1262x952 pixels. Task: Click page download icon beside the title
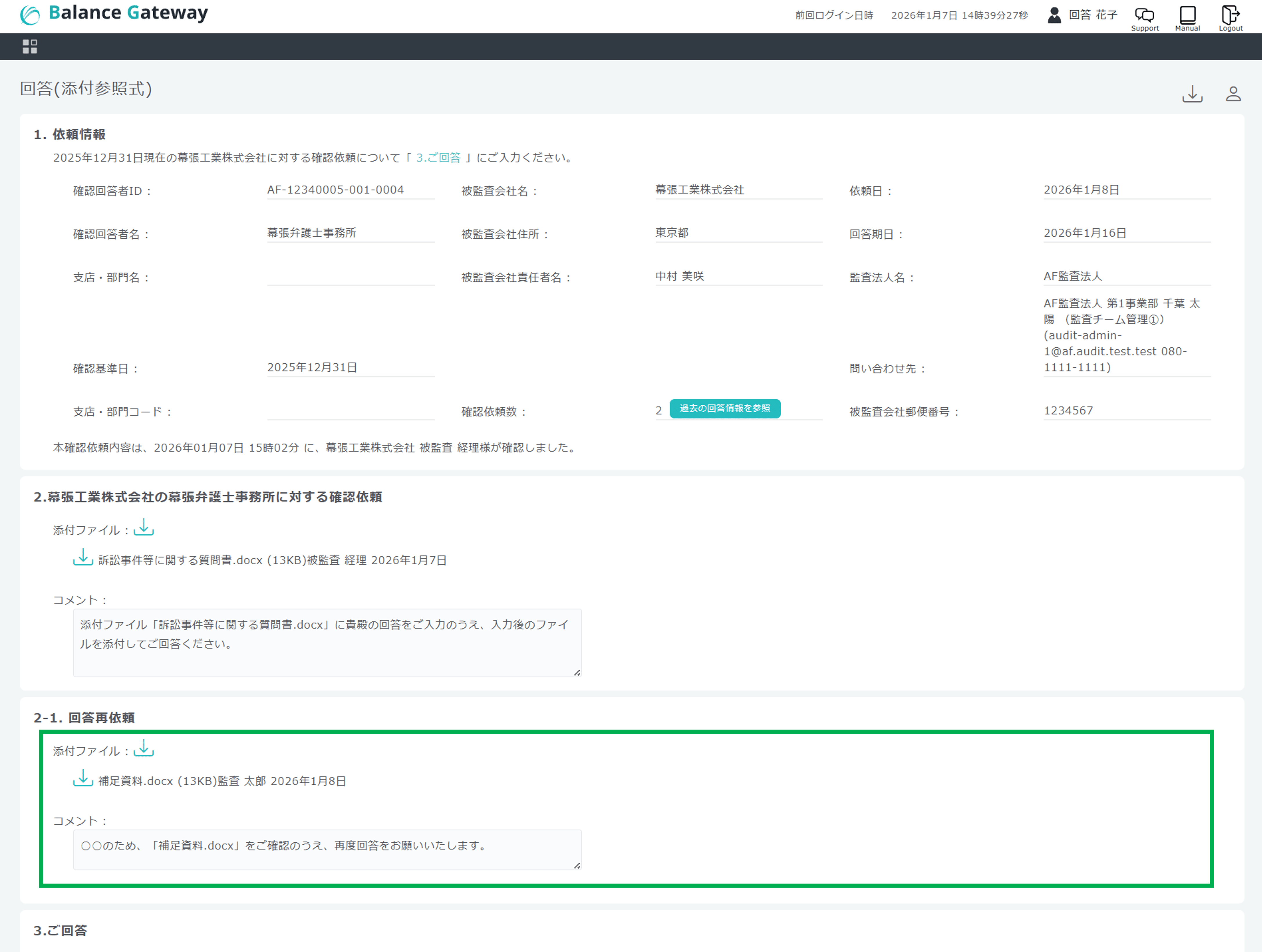1192,94
